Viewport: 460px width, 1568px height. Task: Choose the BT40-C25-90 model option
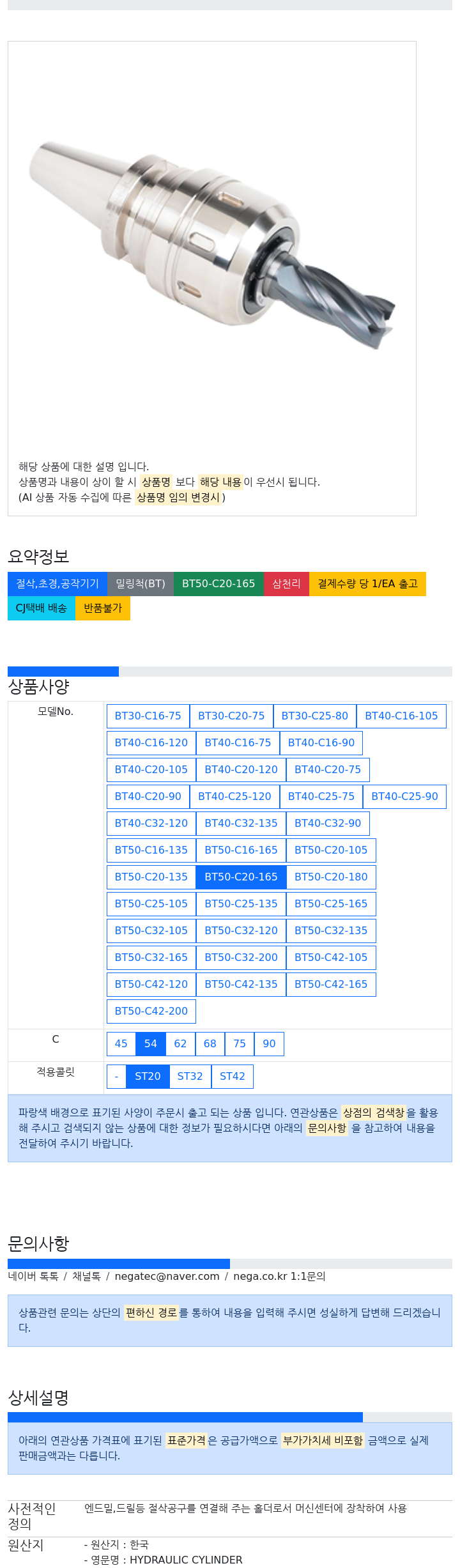(x=404, y=797)
